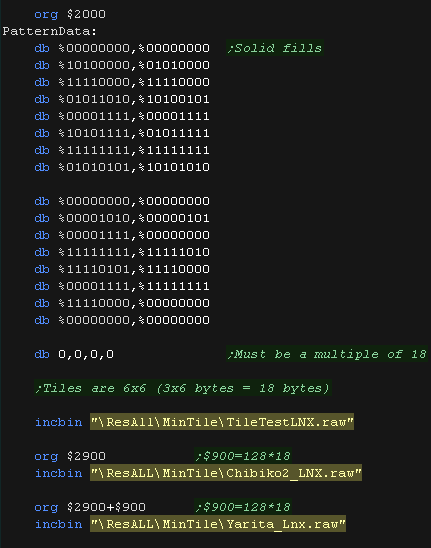Click the %01010101,%10101010 data line

tap(122, 167)
